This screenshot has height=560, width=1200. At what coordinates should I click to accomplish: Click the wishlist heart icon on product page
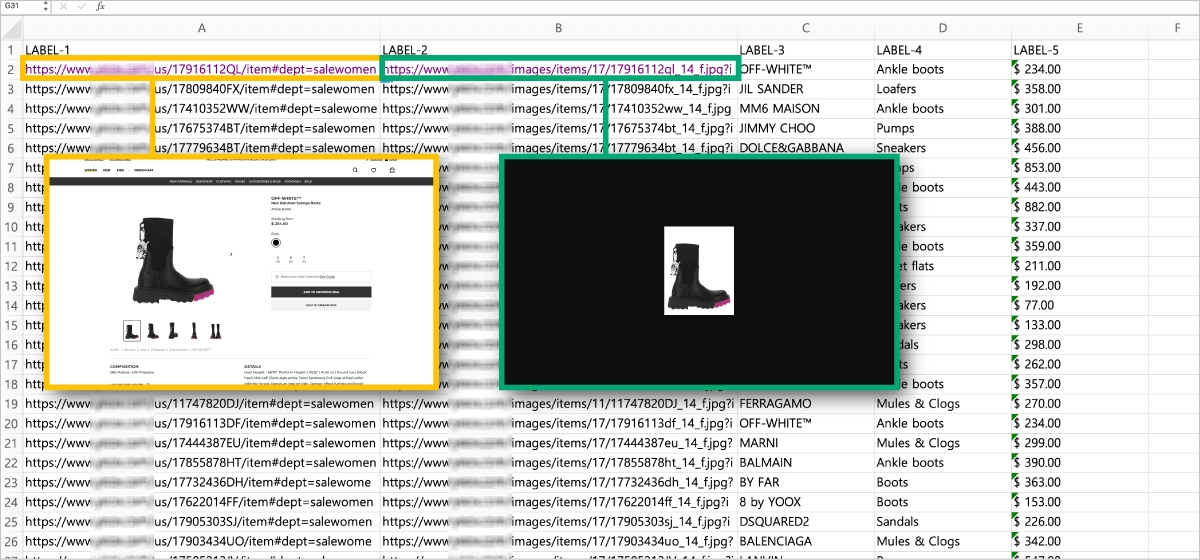click(x=373, y=170)
